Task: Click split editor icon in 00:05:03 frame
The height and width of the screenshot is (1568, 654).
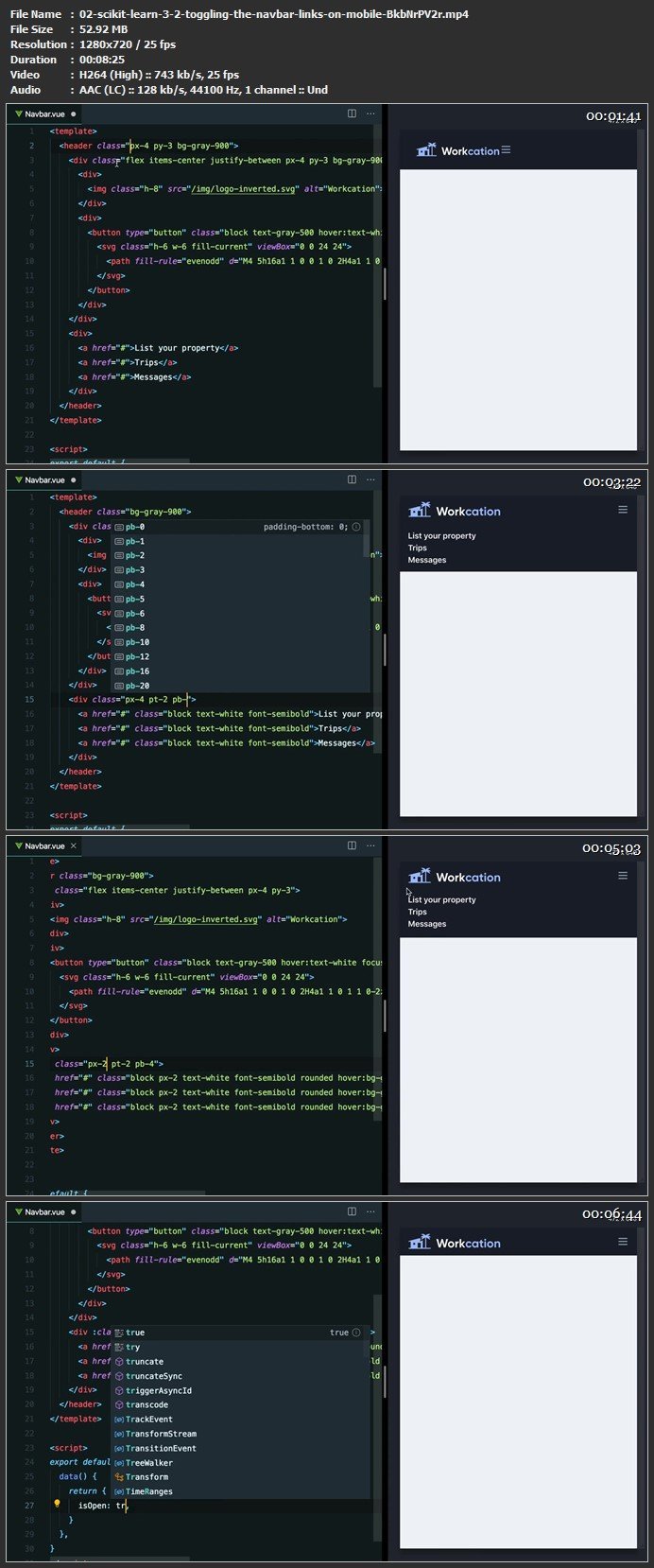Action: tap(352, 845)
